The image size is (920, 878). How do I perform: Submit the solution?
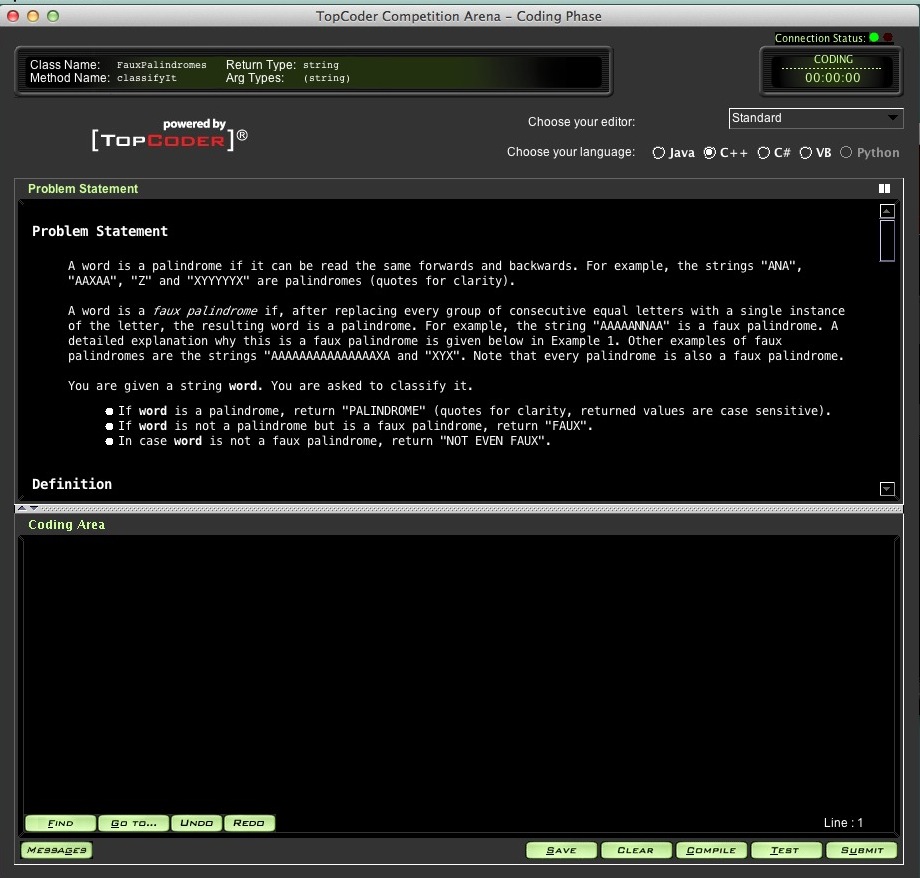click(x=861, y=850)
